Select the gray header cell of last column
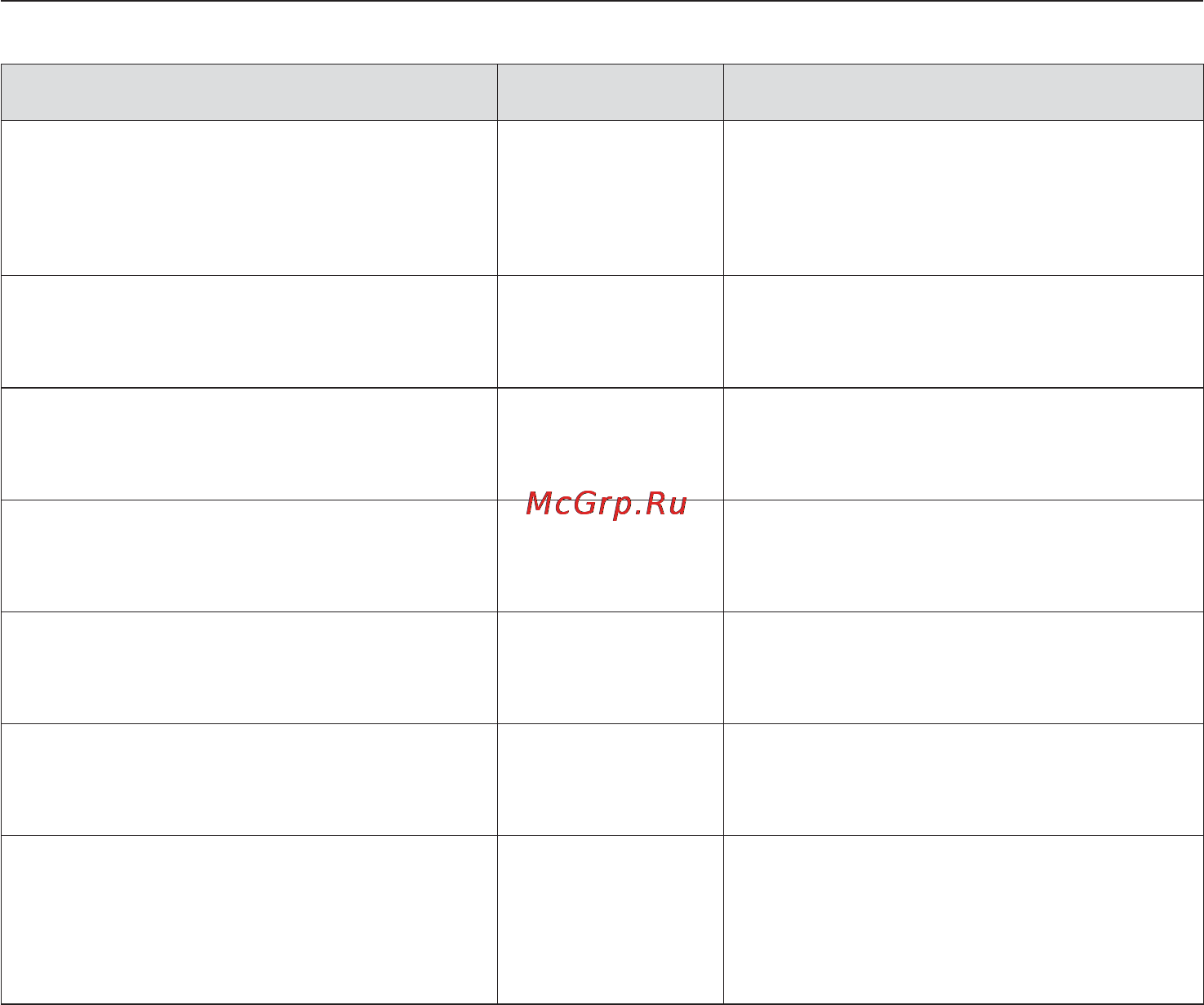 (963, 92)
